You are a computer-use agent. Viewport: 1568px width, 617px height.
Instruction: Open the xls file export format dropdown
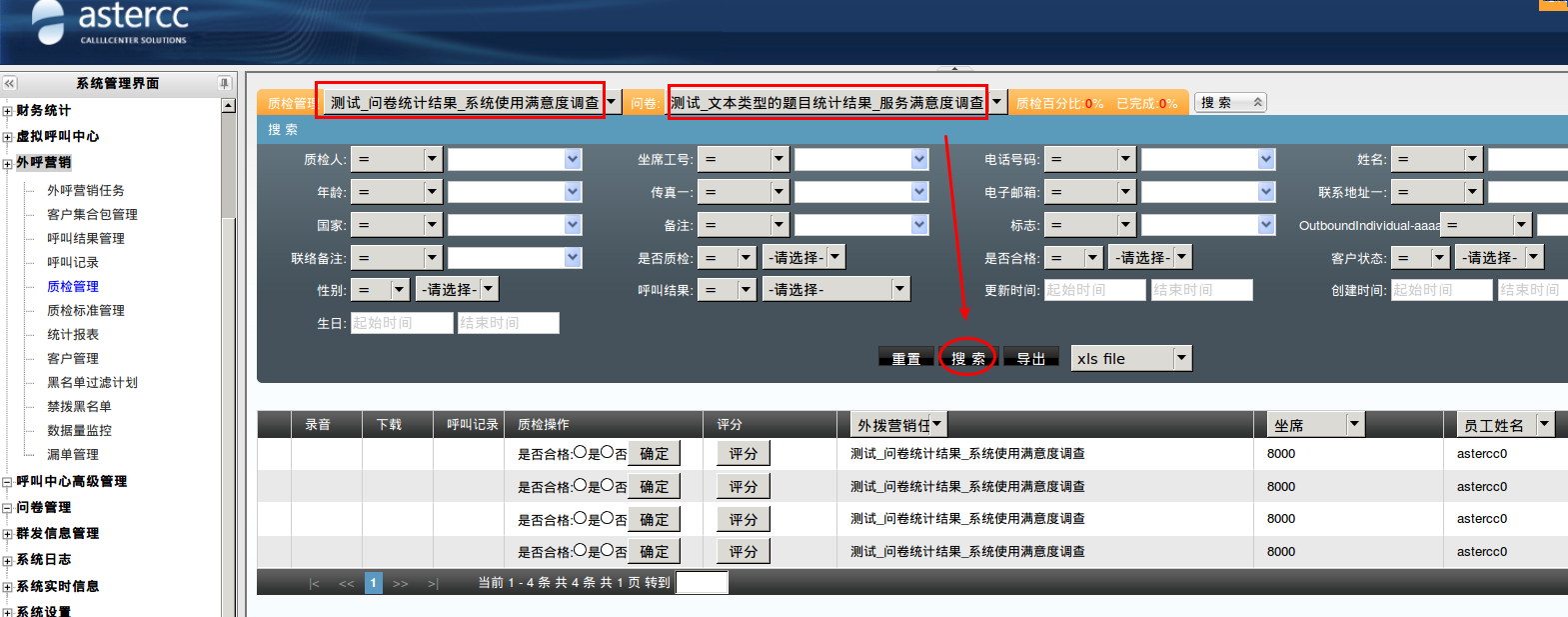pos(1181,358)
